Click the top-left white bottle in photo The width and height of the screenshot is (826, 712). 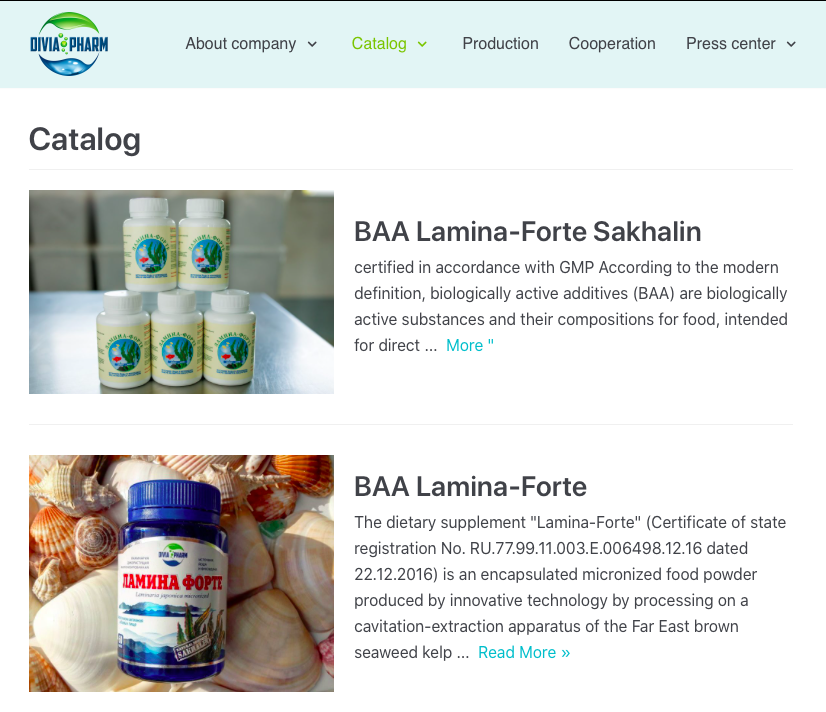pos(150,244)
